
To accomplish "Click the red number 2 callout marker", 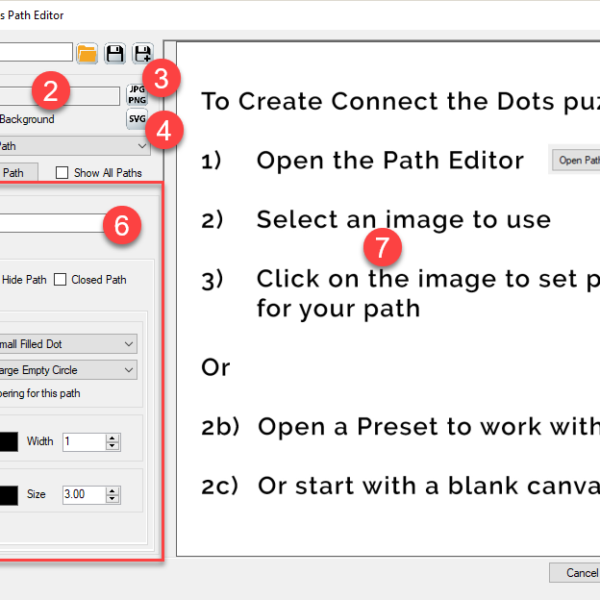I will (x=50, y=92).
